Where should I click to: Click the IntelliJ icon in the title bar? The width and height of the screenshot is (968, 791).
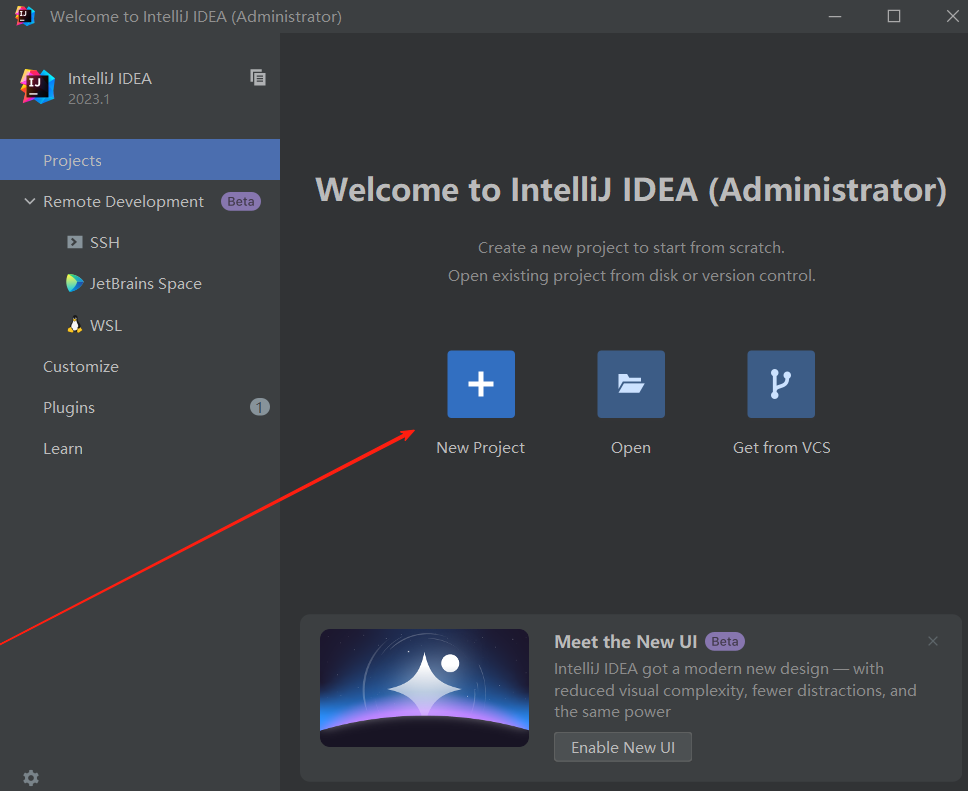(x=25, y=16)
